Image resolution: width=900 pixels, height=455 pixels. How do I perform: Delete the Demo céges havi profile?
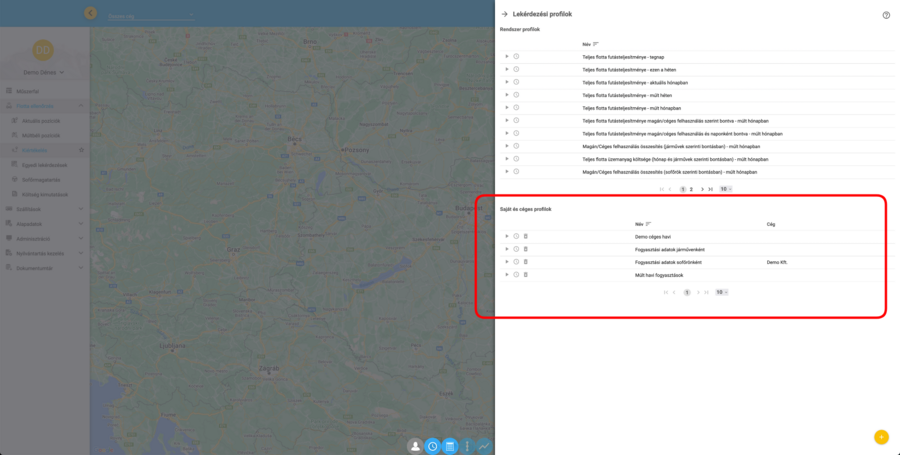pyautogui.click(x=526, y=236)
